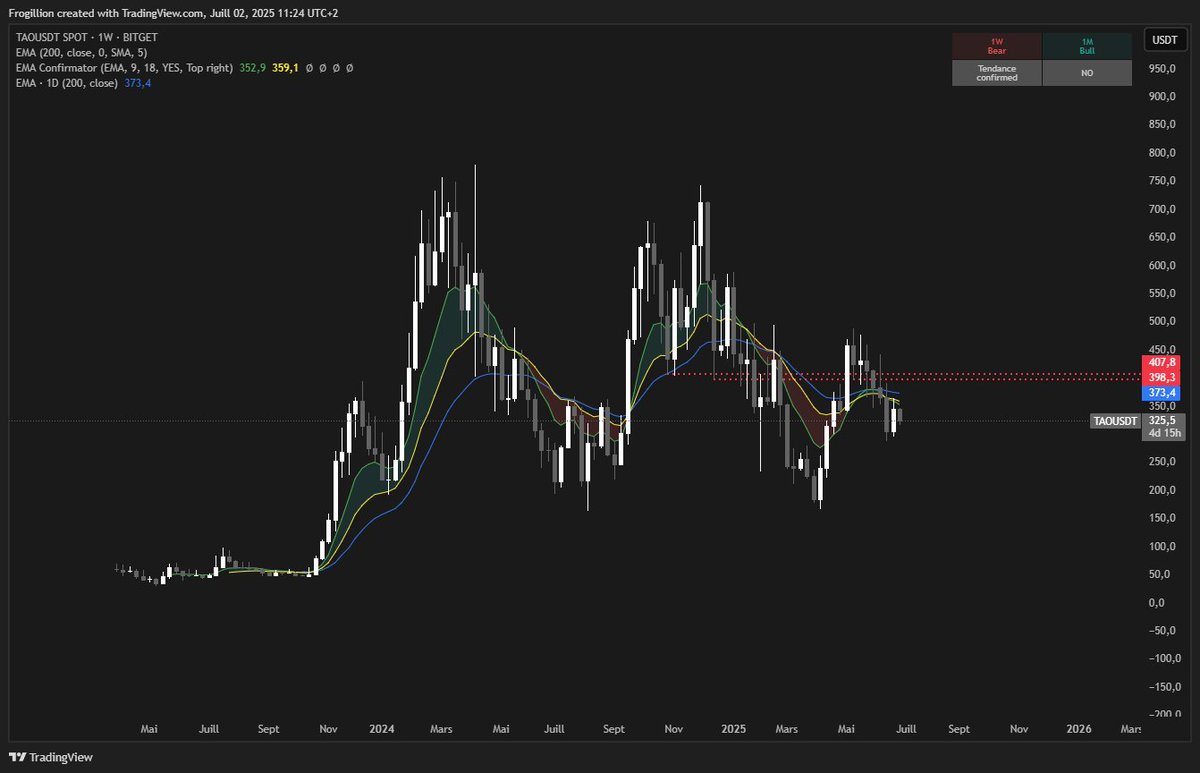Click the TAOUSDT tag beside the price axis
1200x773 pixels.
point(1115,421)
